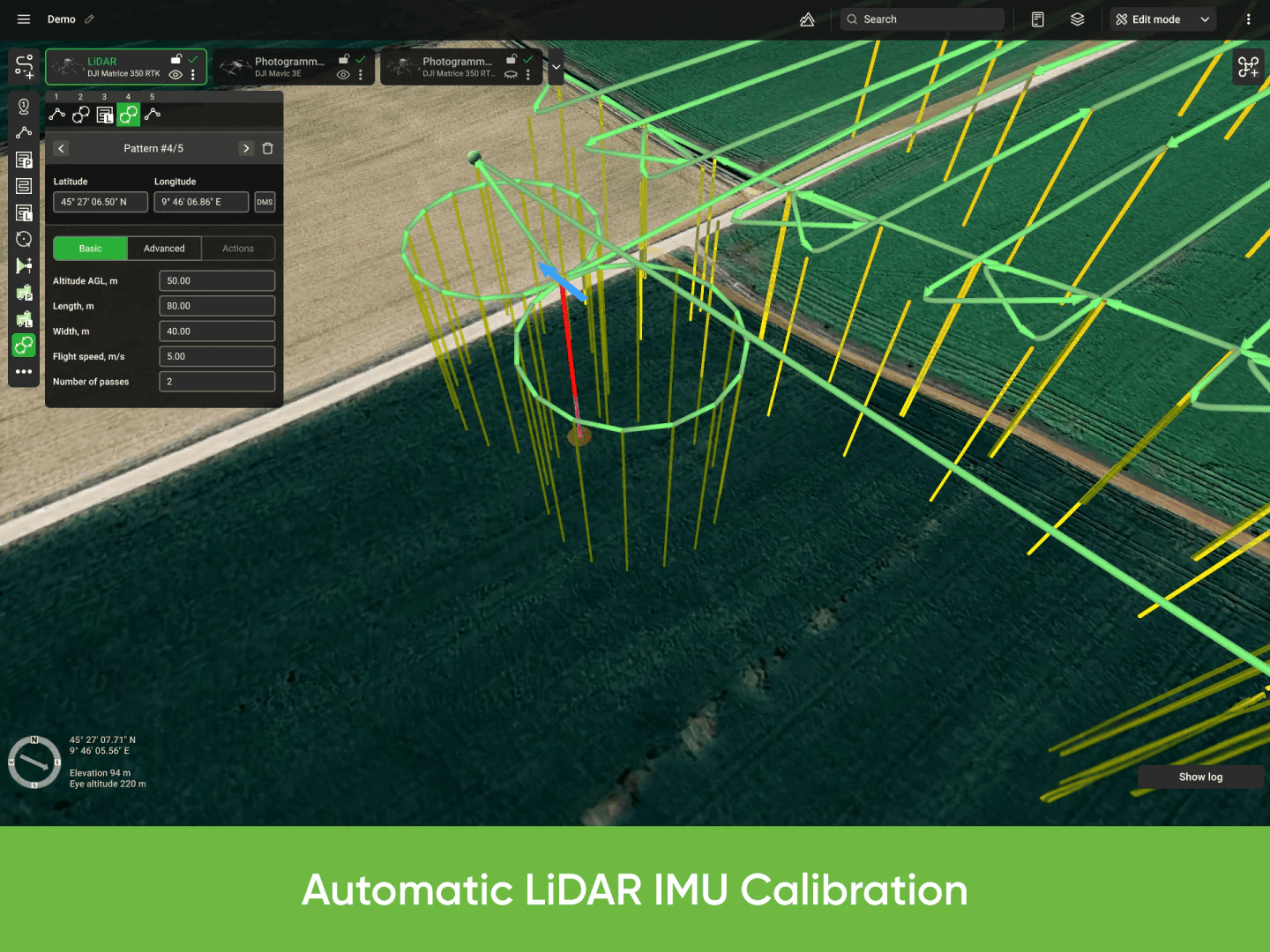Open the map layers icon
The width and height of the screenshot is (1270, 952).
1077,19
